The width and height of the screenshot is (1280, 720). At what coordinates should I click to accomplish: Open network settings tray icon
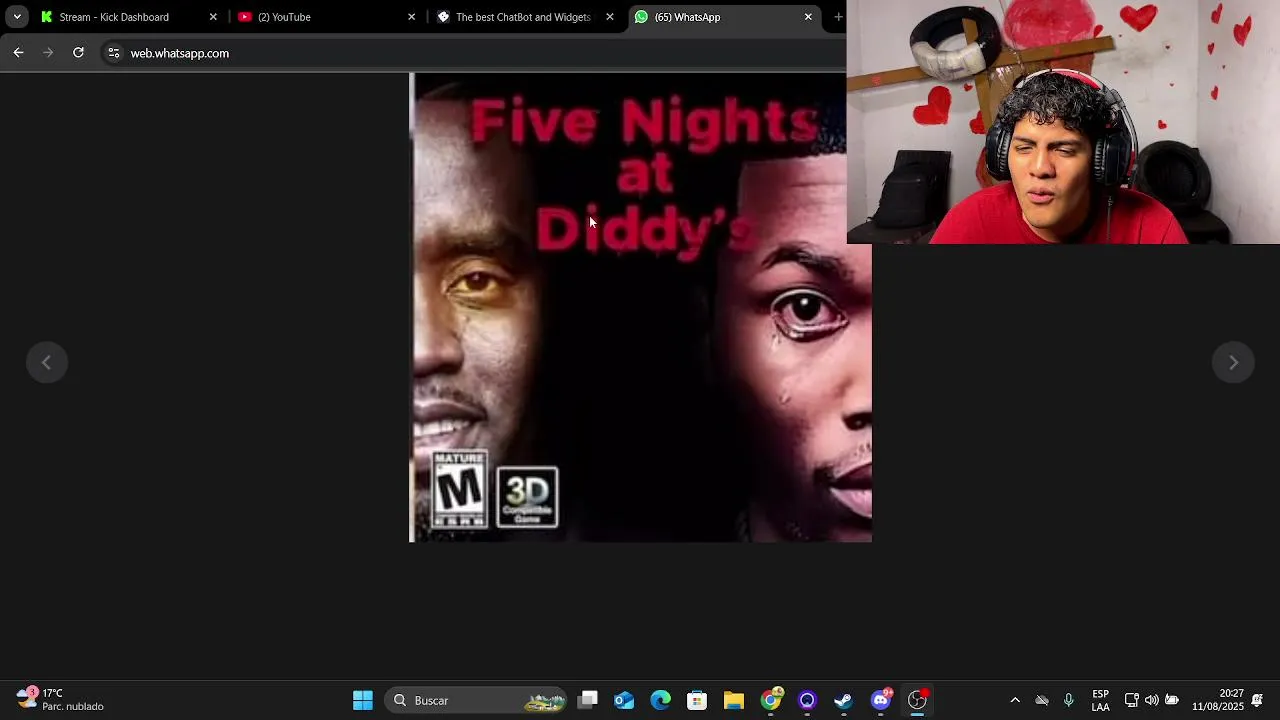coord(1131,700)
